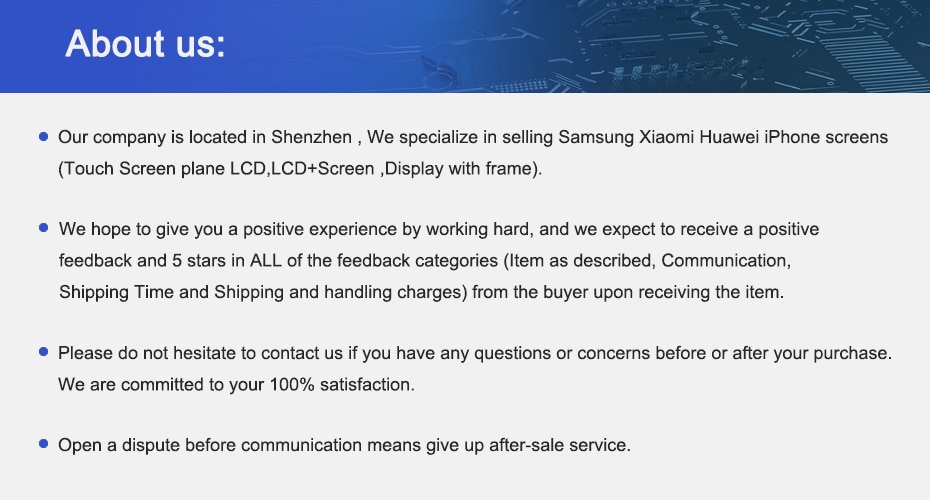
Task: Click the text 'Our company is located in Shenzhen'
Action: click(205, 137)
